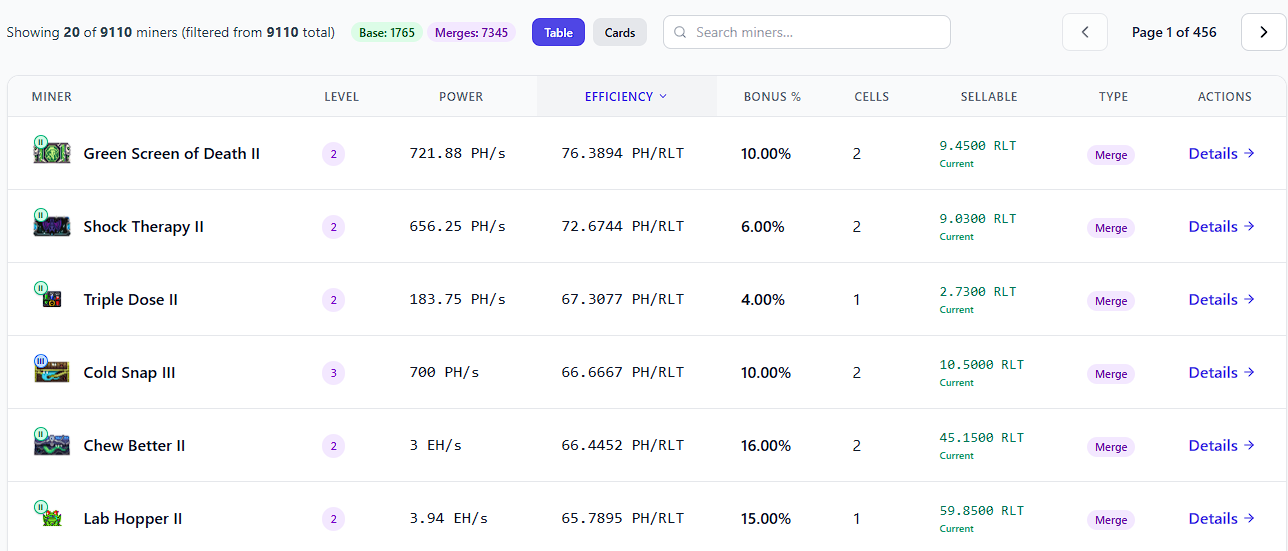Click the Base: 1765 badge
Image resolution: width=1288 pixels, height=551 pixels.
click(387, 32)
